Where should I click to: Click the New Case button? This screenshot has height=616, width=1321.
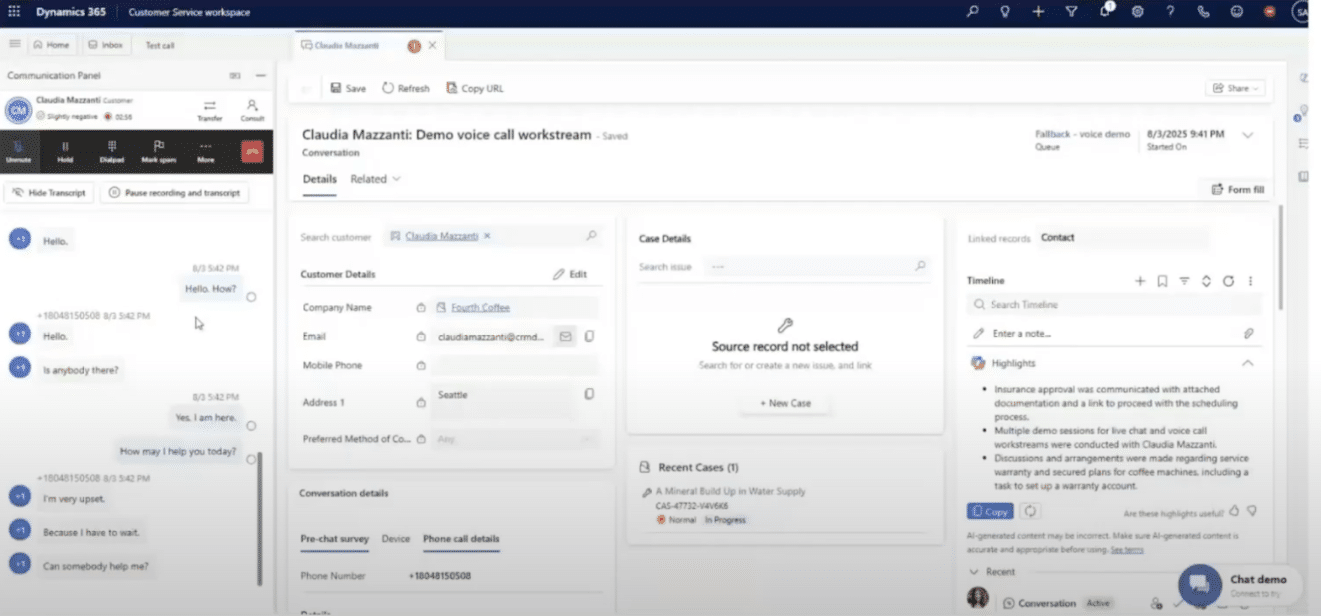tap(785, 403)
